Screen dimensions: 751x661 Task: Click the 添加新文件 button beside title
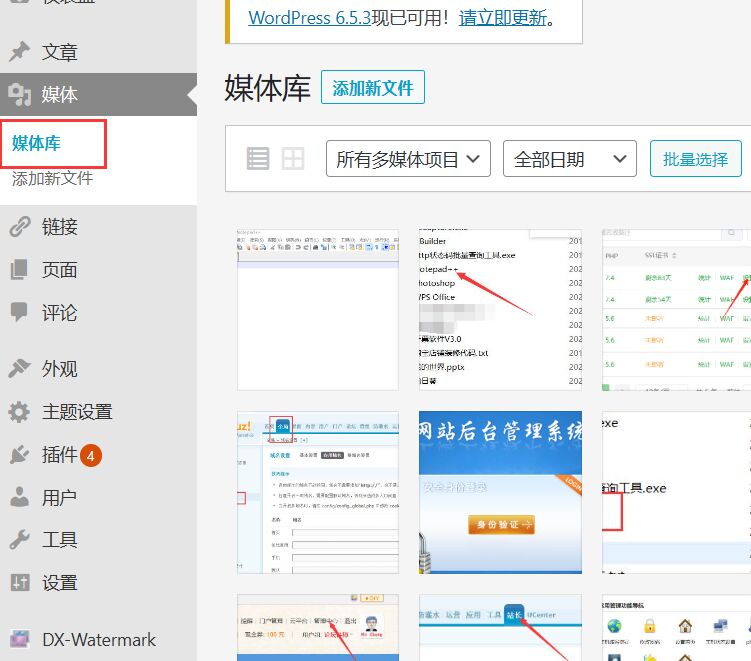click(x=372, y=88)
